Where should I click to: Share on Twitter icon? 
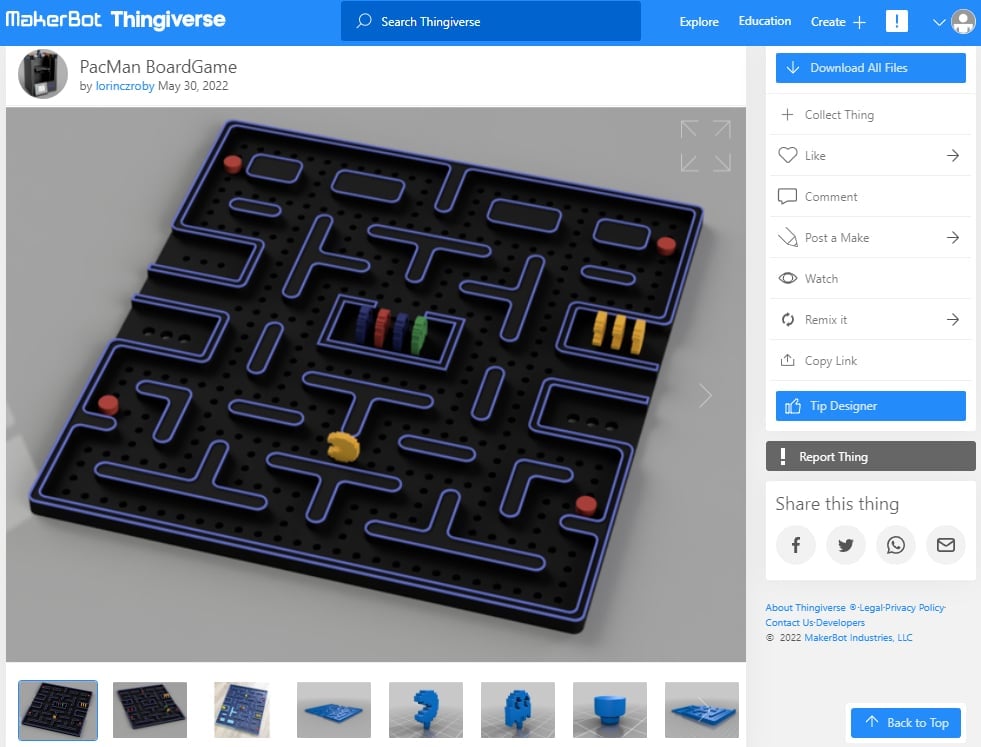pyautogui.click(x=845, y=545)
